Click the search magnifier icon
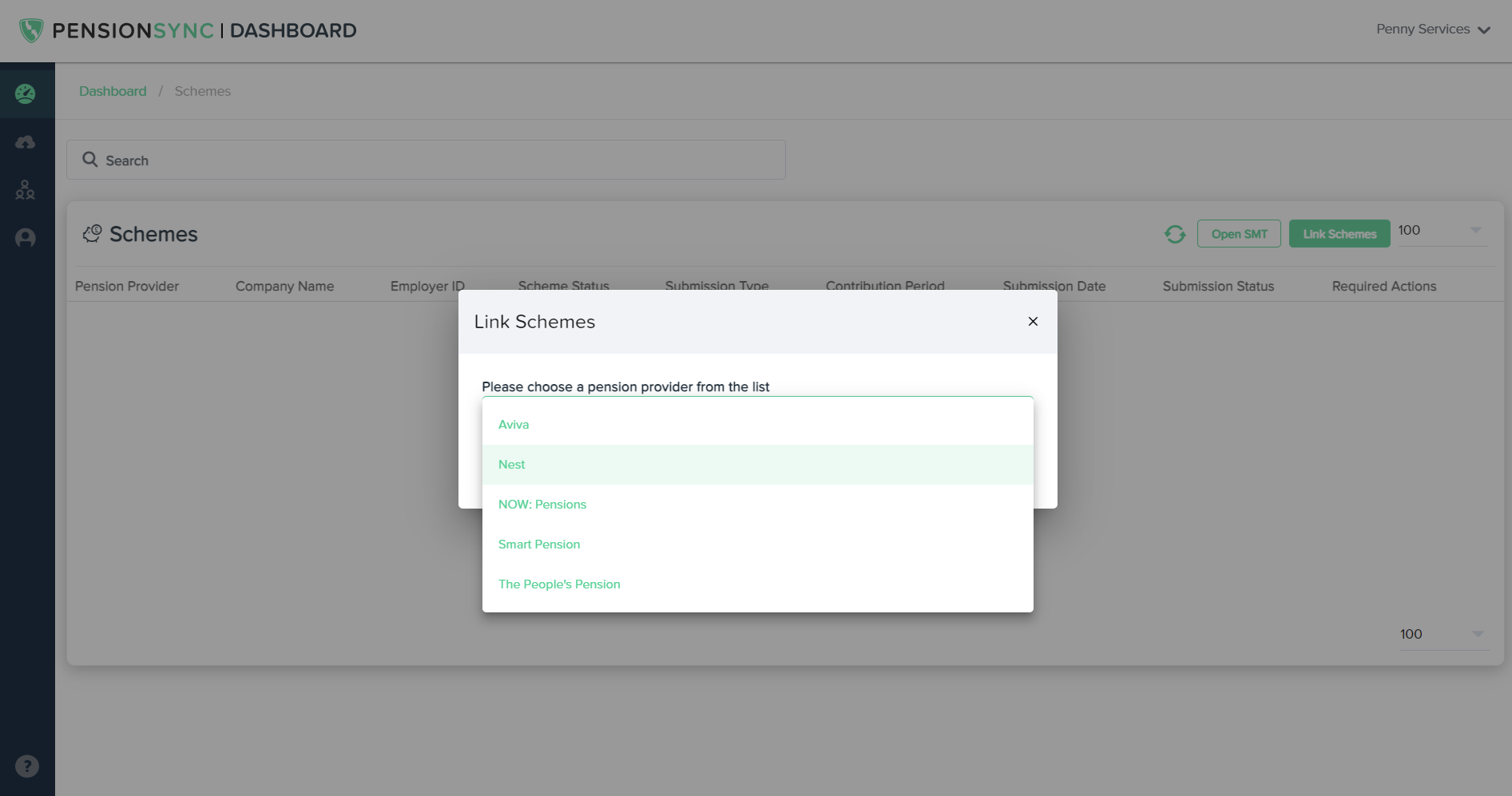This screenshot has height=796, width=1512. coord(90,160)
